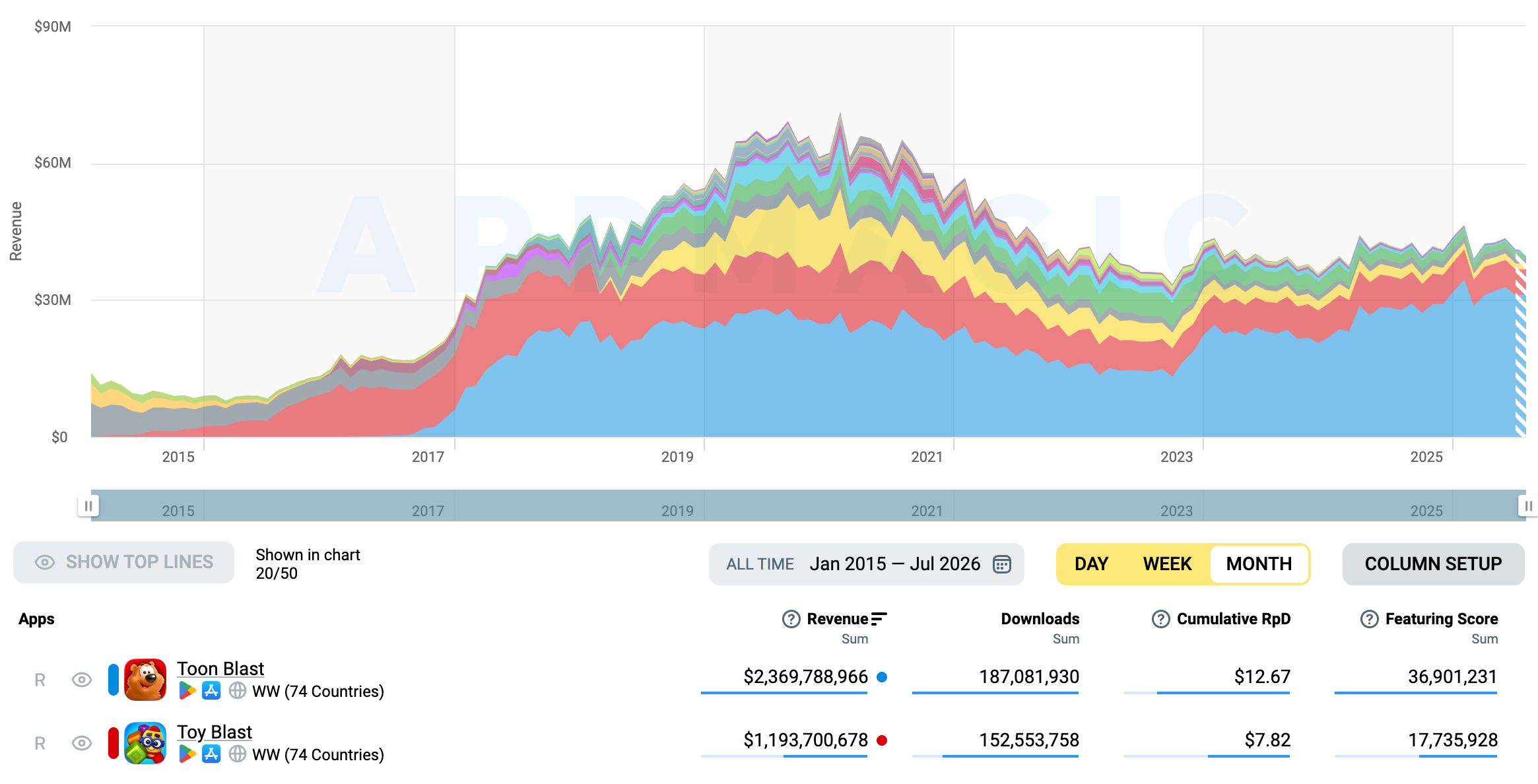Viewport: 1538px width, 784px height.
Task: Click Toy Blast downloads 152,553,758
Action: pos(1028,740)
